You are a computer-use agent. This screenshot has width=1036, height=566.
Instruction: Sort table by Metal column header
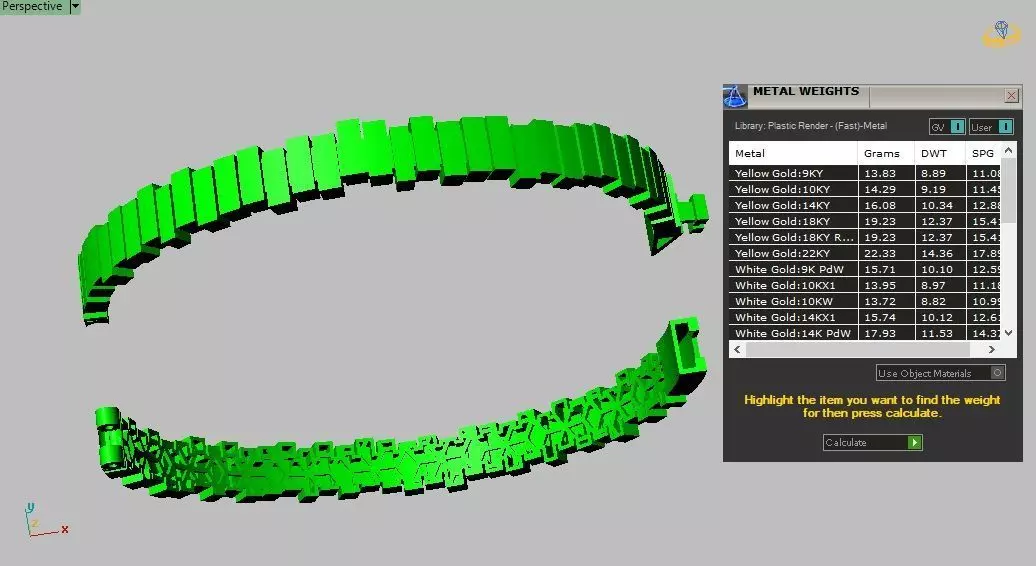pyautogui.click(x=793, y=153)
